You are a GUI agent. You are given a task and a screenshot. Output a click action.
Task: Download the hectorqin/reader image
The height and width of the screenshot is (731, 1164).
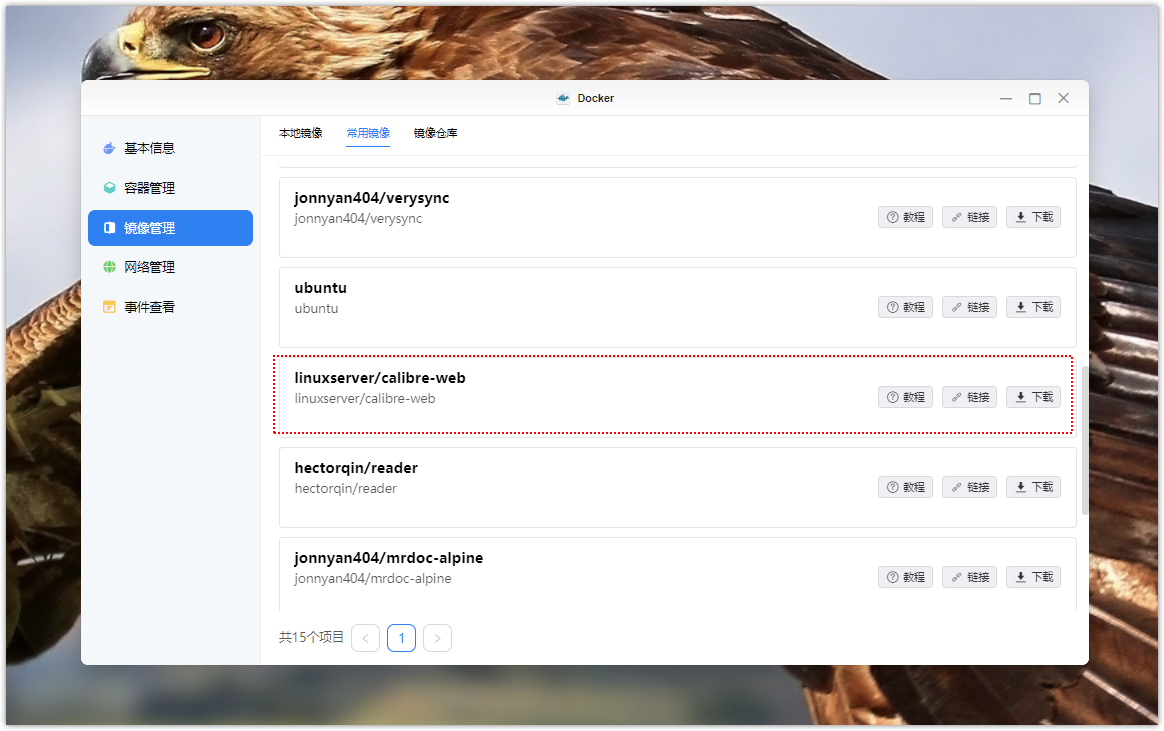1033,488
